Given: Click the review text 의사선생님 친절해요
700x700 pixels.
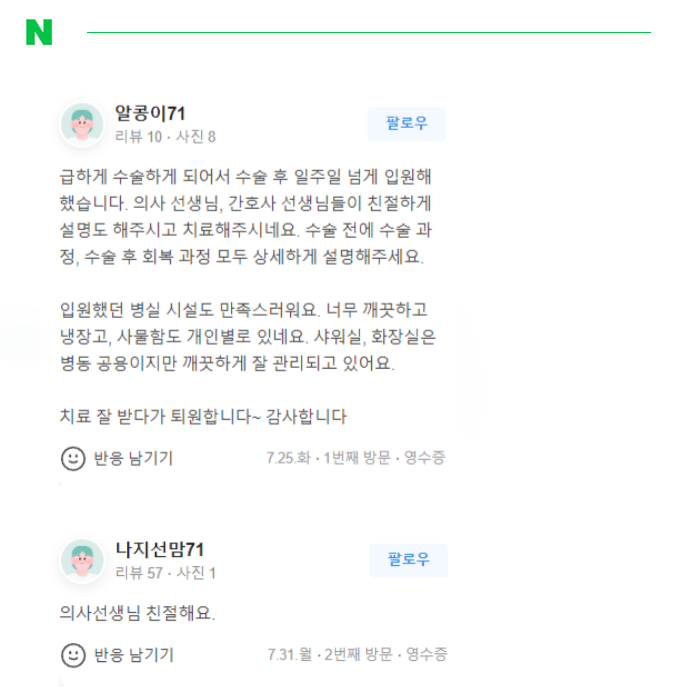Looking at the screenshot, I should [138, 613].
